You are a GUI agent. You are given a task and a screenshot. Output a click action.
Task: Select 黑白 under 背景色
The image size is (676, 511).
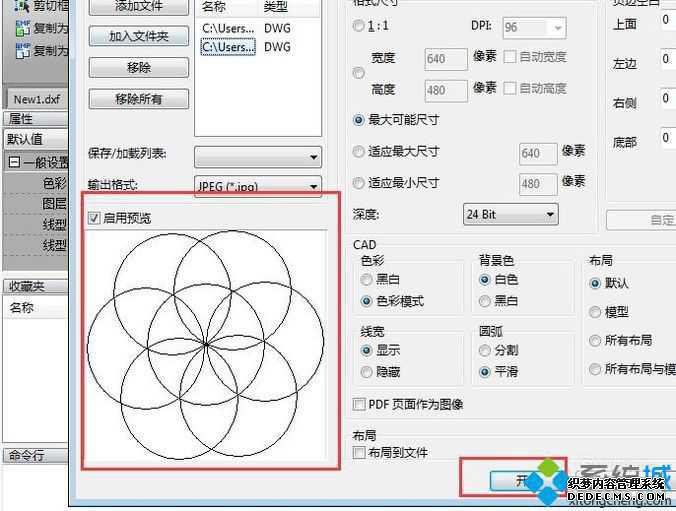[x=485, y=301]
